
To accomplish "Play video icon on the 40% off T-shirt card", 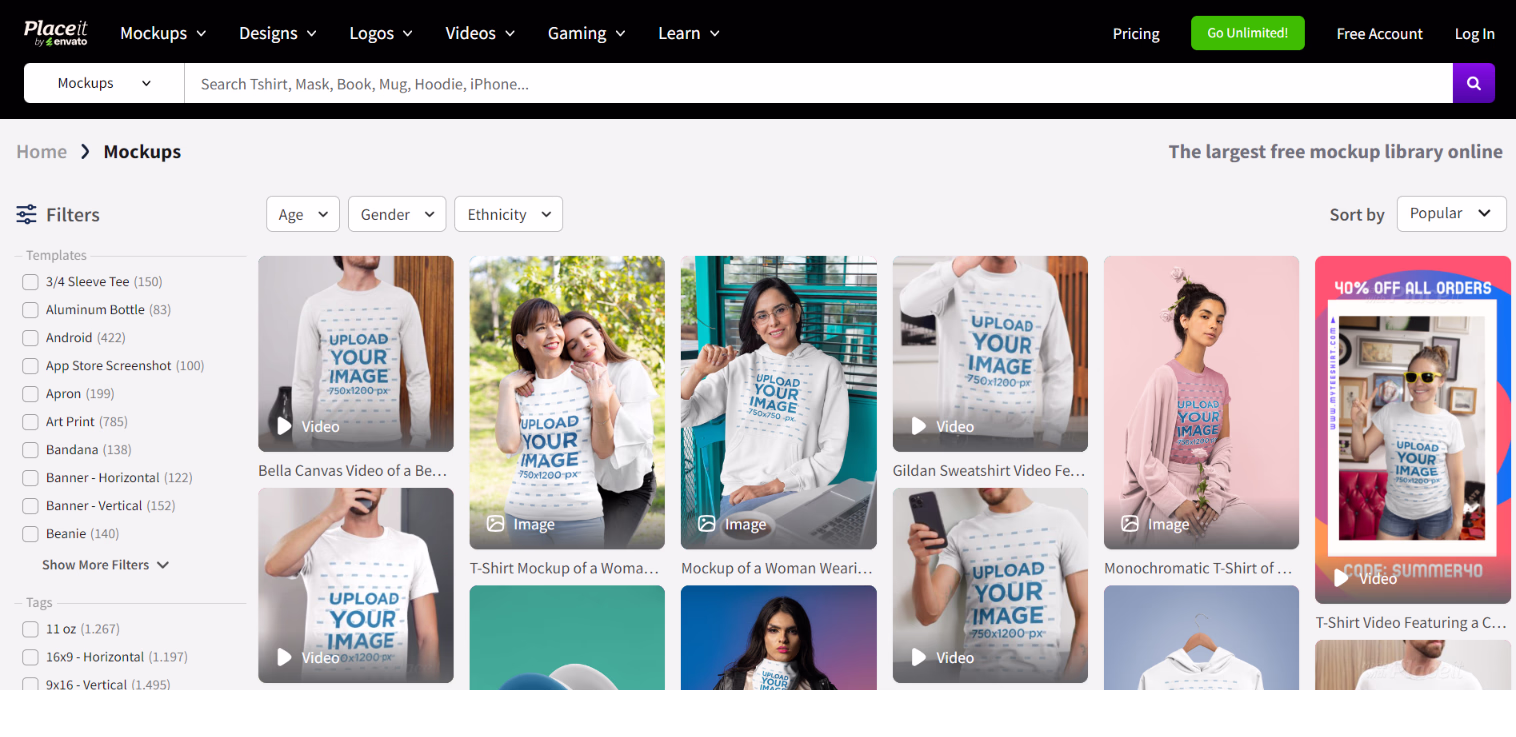I will 1342,578.
